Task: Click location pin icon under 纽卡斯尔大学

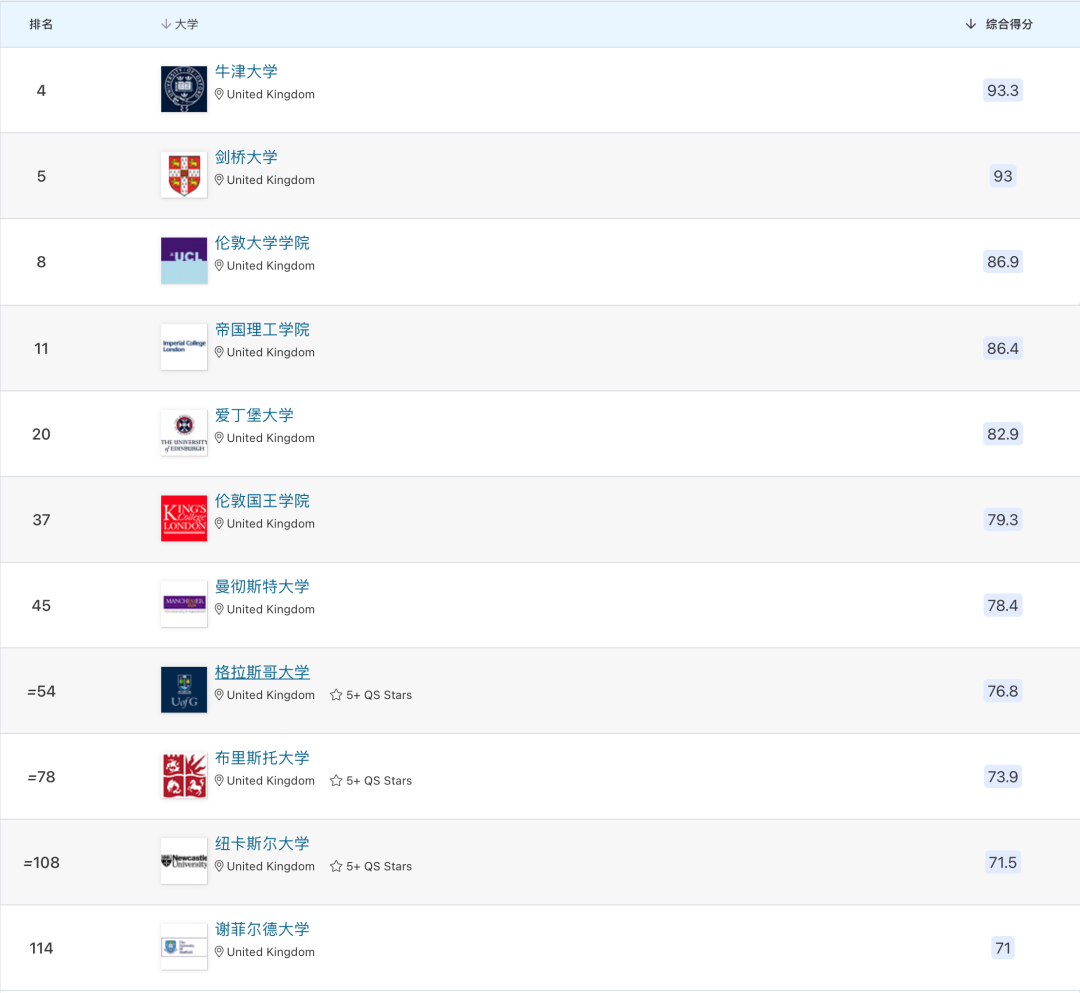Action: (x=219, y=866)
